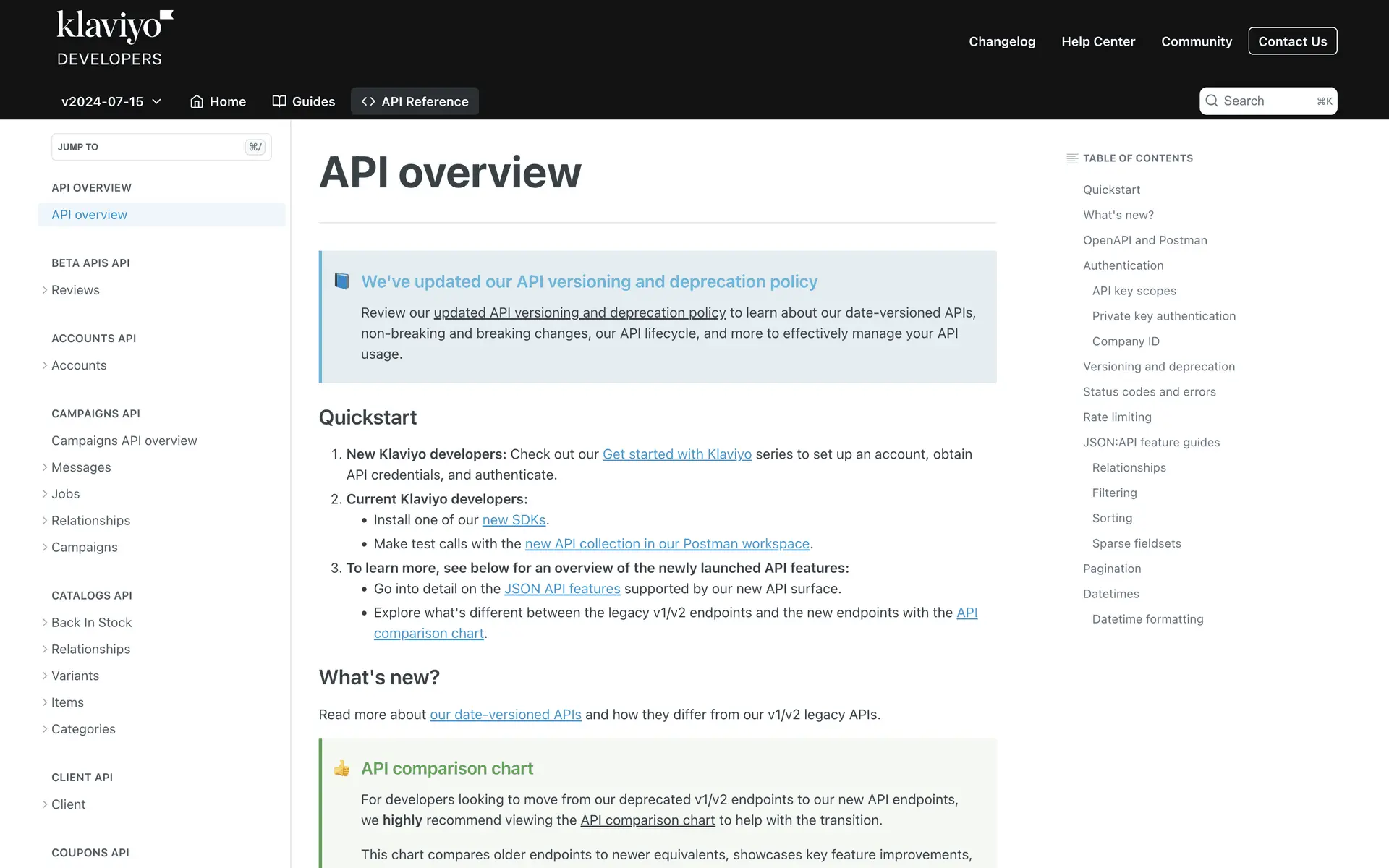The width and height of the screenshot is (1389, 868).
Task: Click the Guides book icon
Action: coord(279,101)
